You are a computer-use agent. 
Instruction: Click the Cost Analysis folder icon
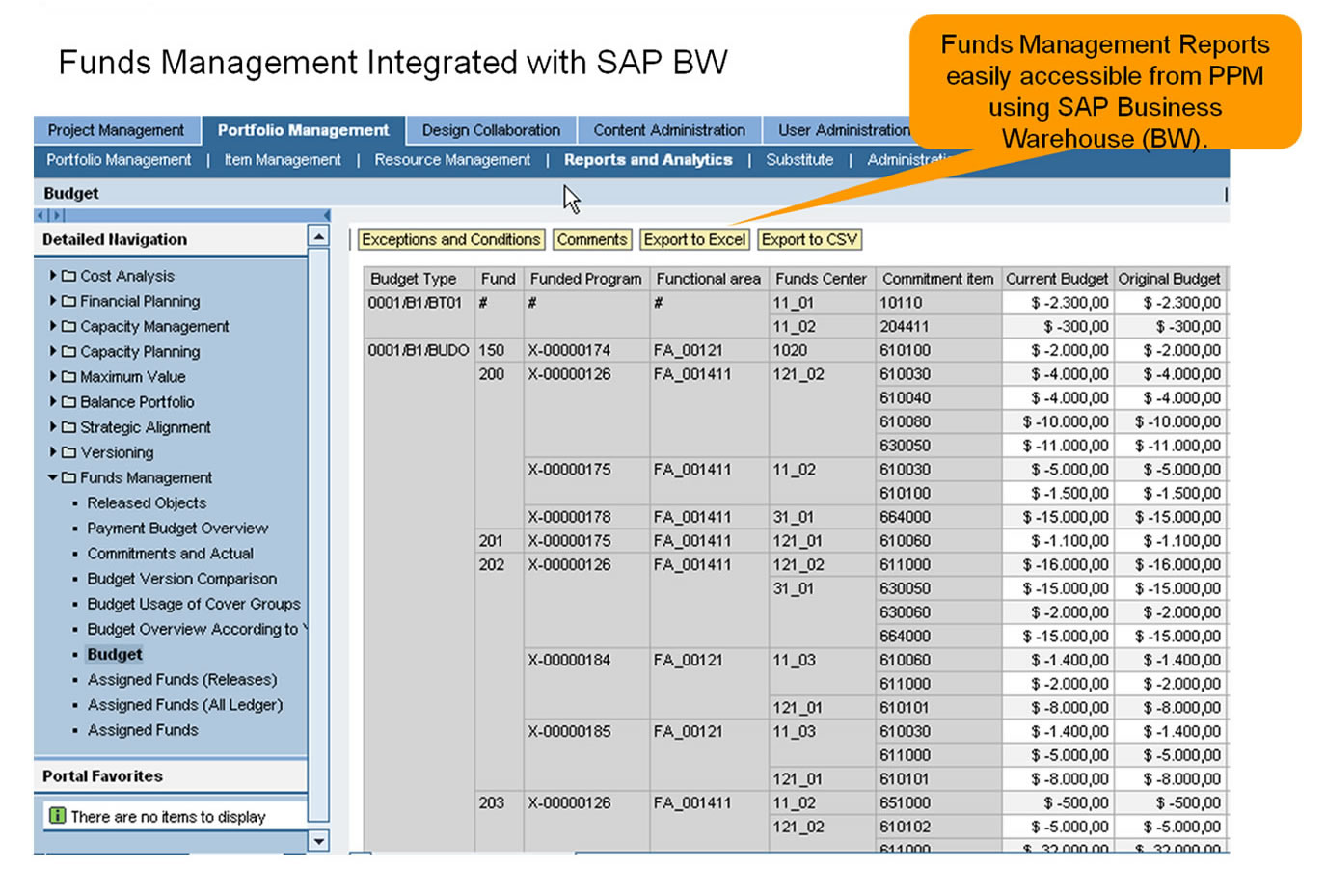[68, 276]
